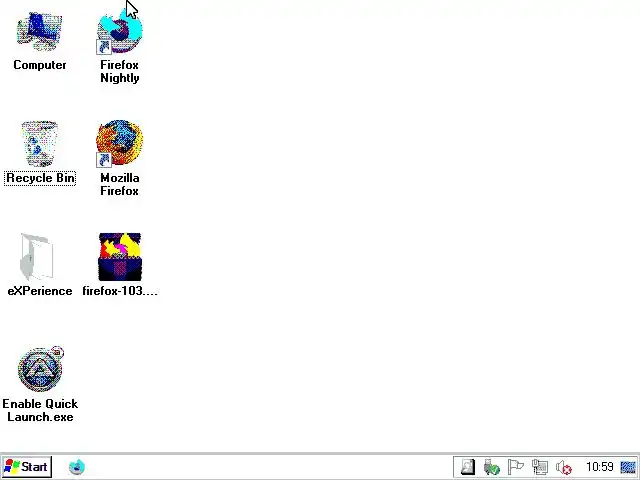Select the Mozilla Firefox shortcut icon
Screen dimensions: 640x480
coord(120,143)
